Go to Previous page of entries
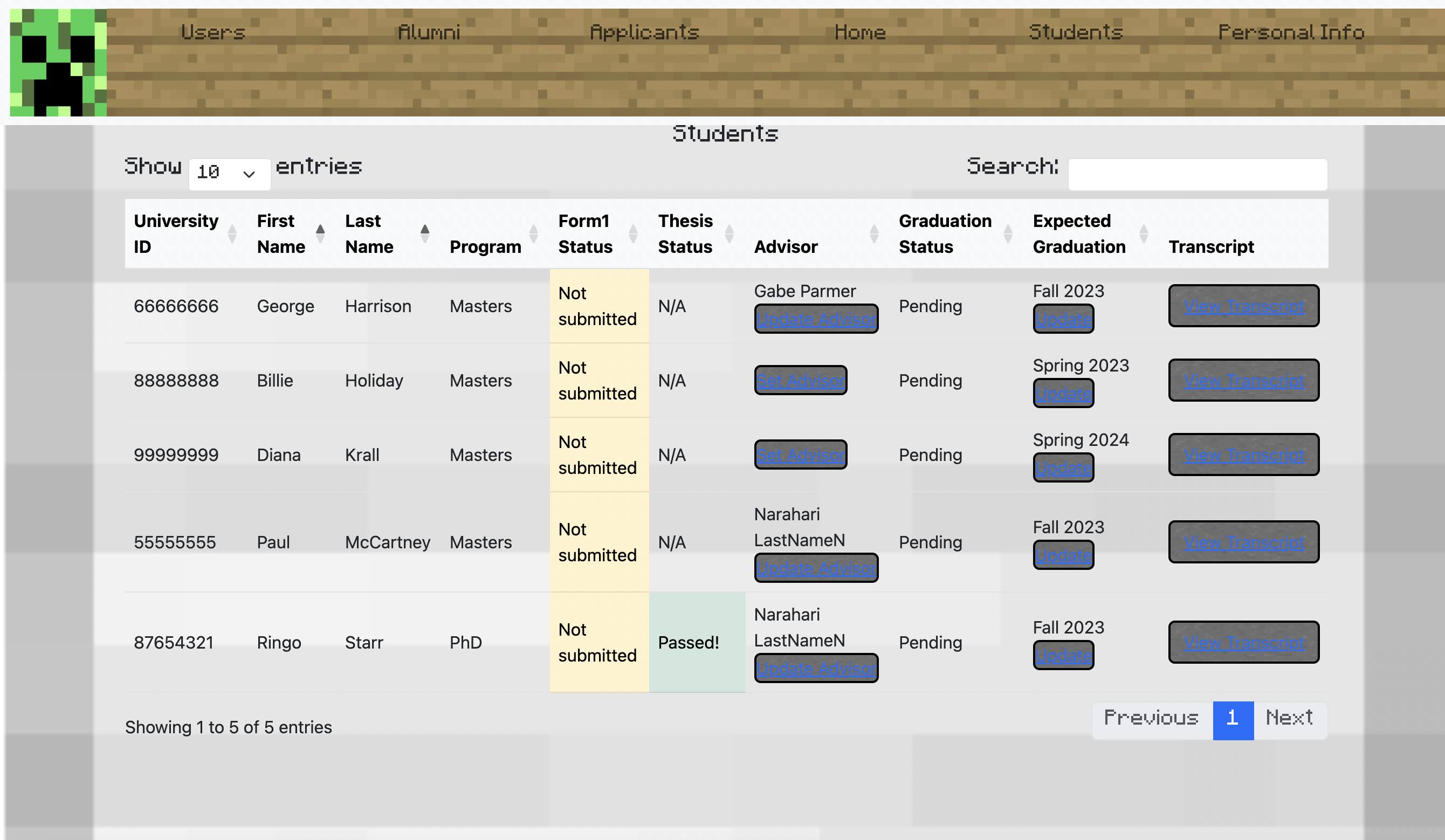This screenshot has width=1445, height=840. click(x=1152, y=720)
